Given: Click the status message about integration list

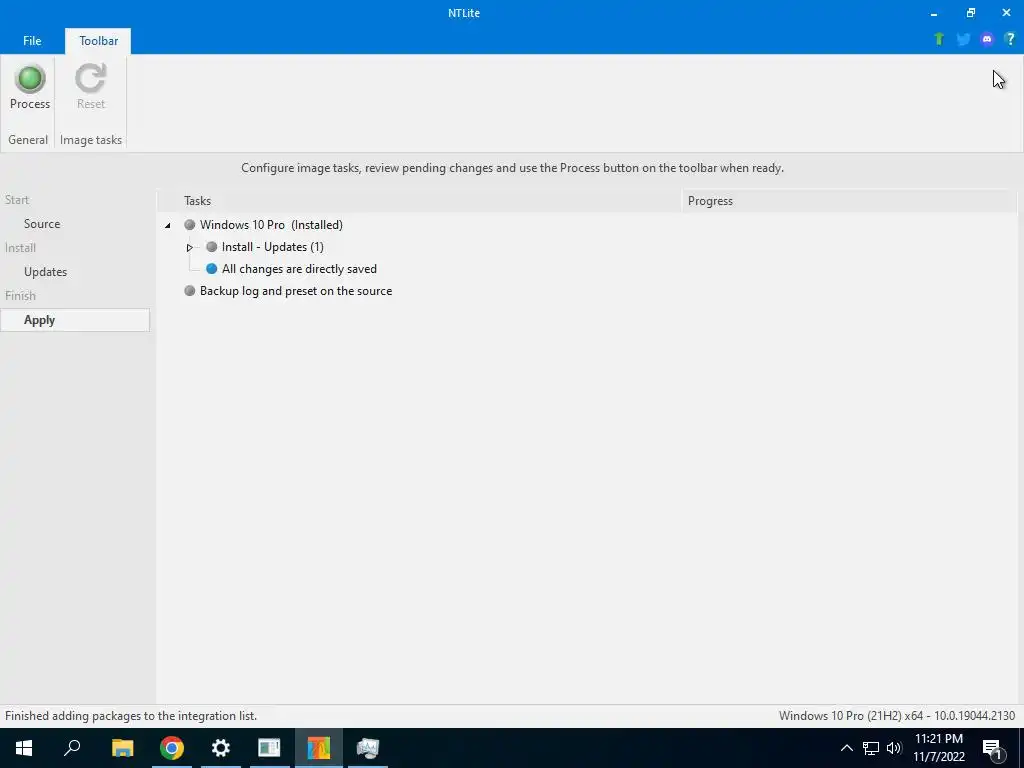Looking at the screenshot, I should (131, 716).
